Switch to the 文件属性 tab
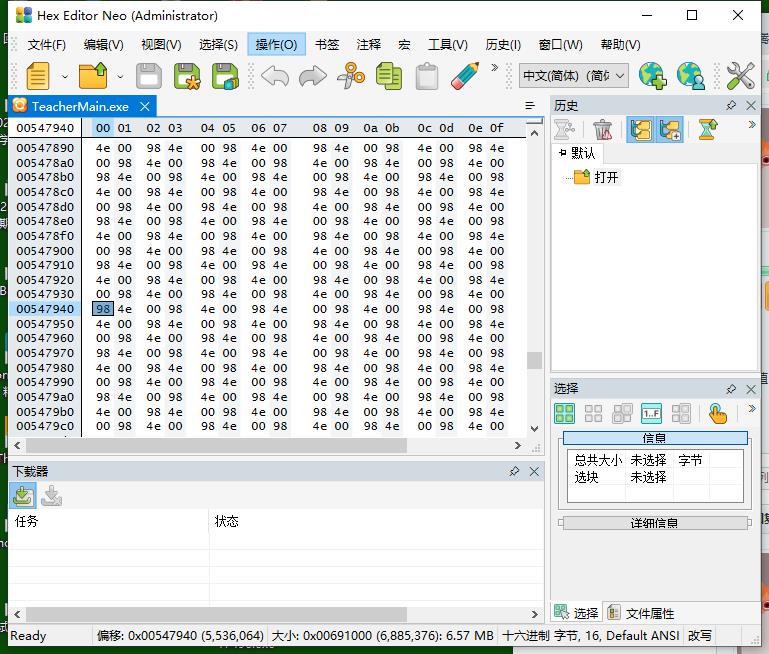The width and height of the screenshot is (769, 654). click(x=640, y=613)
